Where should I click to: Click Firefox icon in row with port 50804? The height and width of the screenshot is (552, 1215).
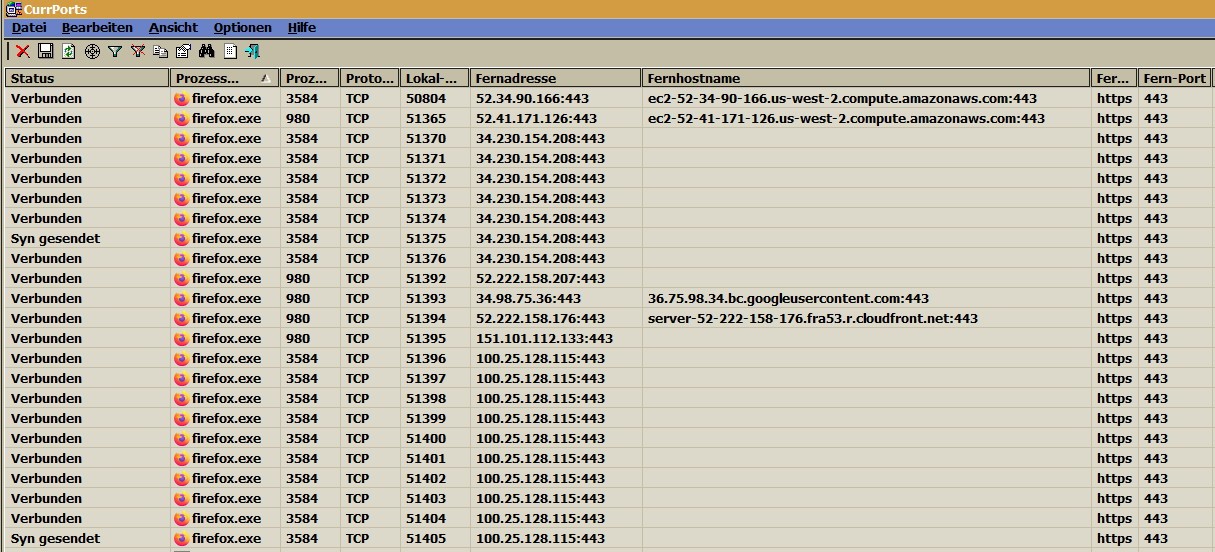tap(181, 98)
